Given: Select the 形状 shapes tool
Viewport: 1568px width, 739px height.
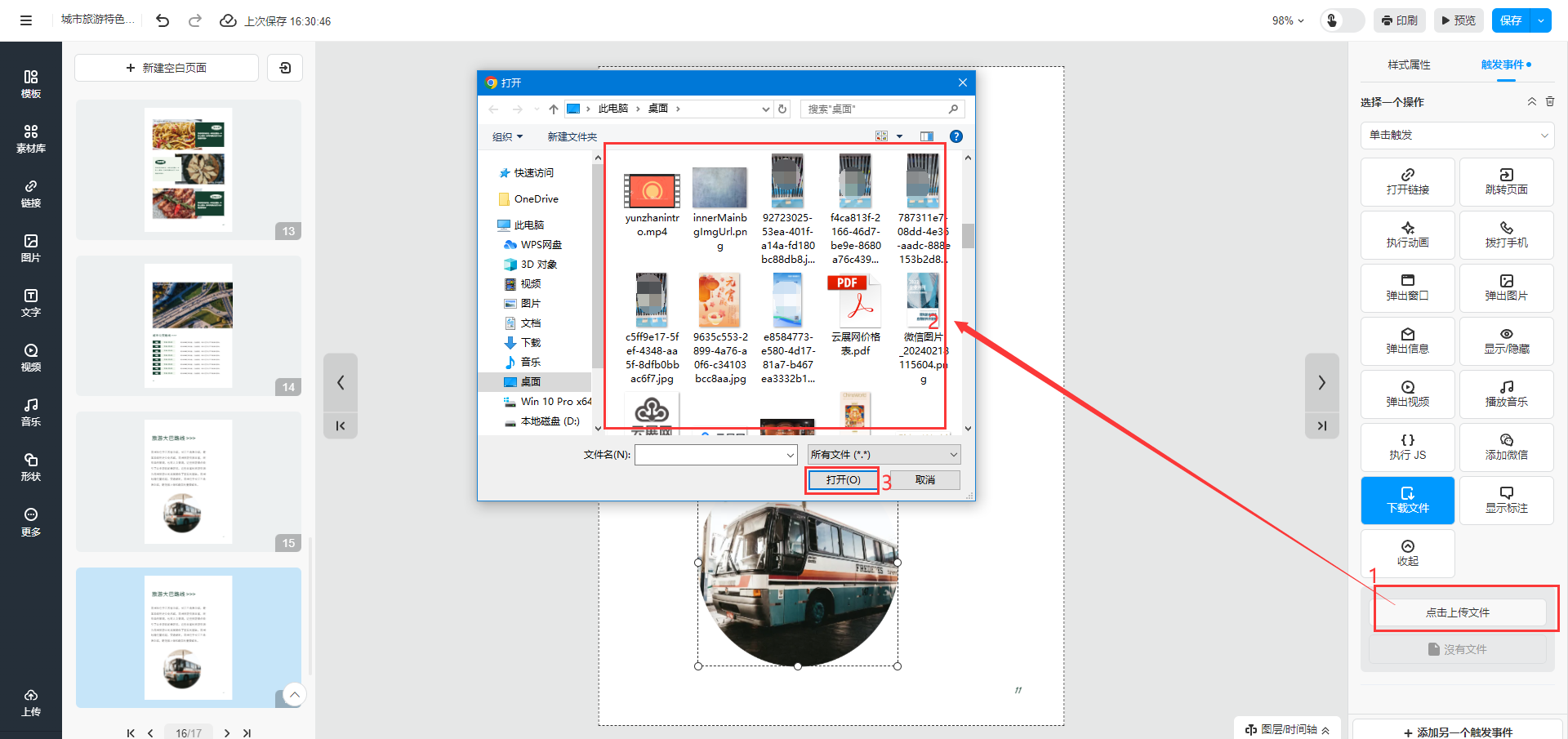Looking at the screenshot, I should (30, 467).
